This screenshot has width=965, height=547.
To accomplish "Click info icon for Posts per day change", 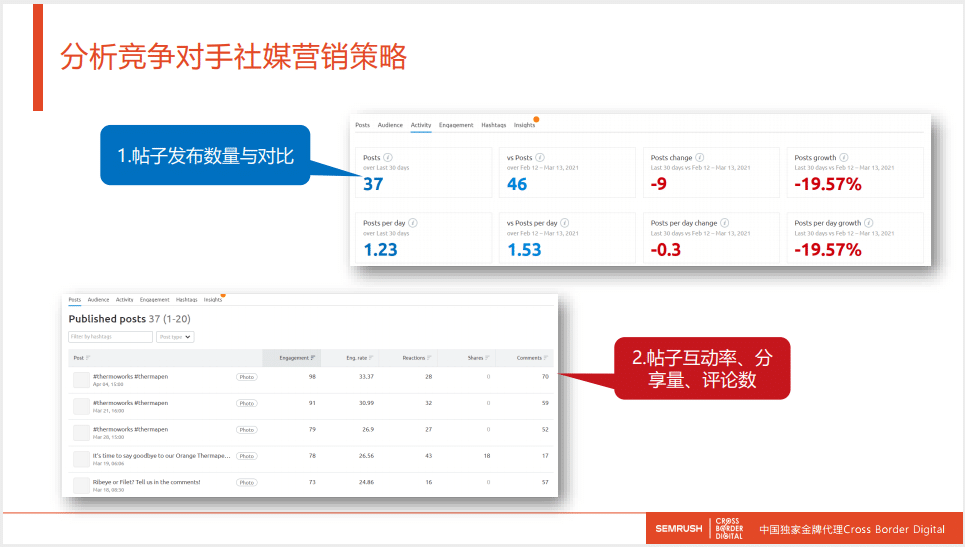I will point(725,223).
